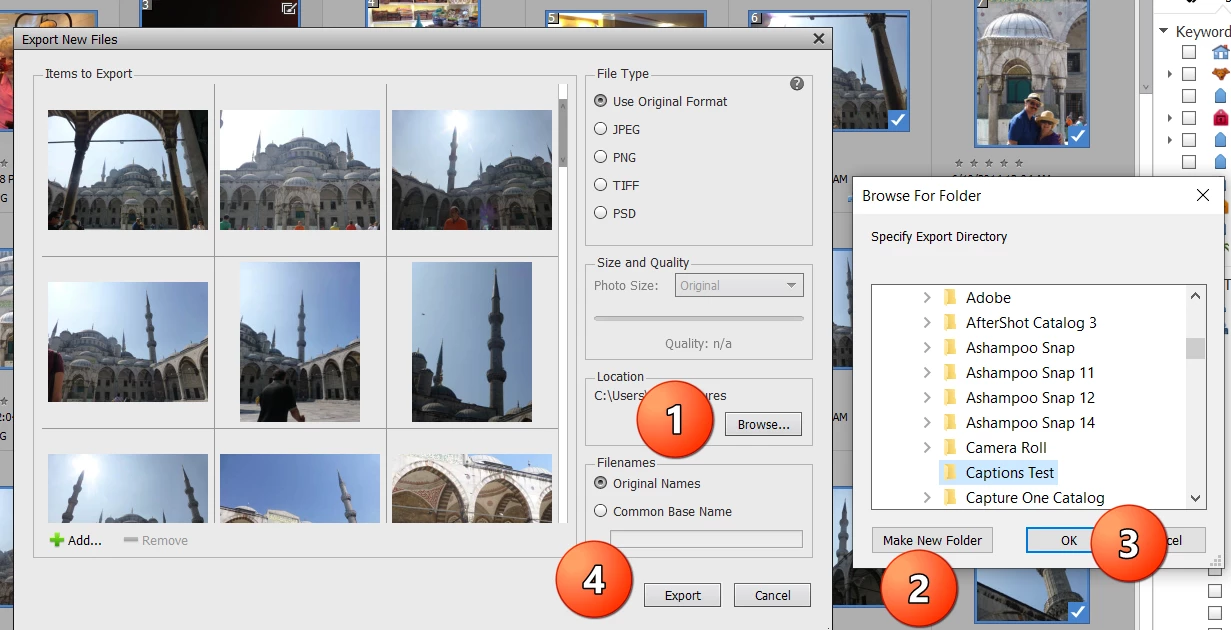1231x630 pixels.
Task: Click the folder tree scrollbar up arrow
Action: (x=1195, y=296)
